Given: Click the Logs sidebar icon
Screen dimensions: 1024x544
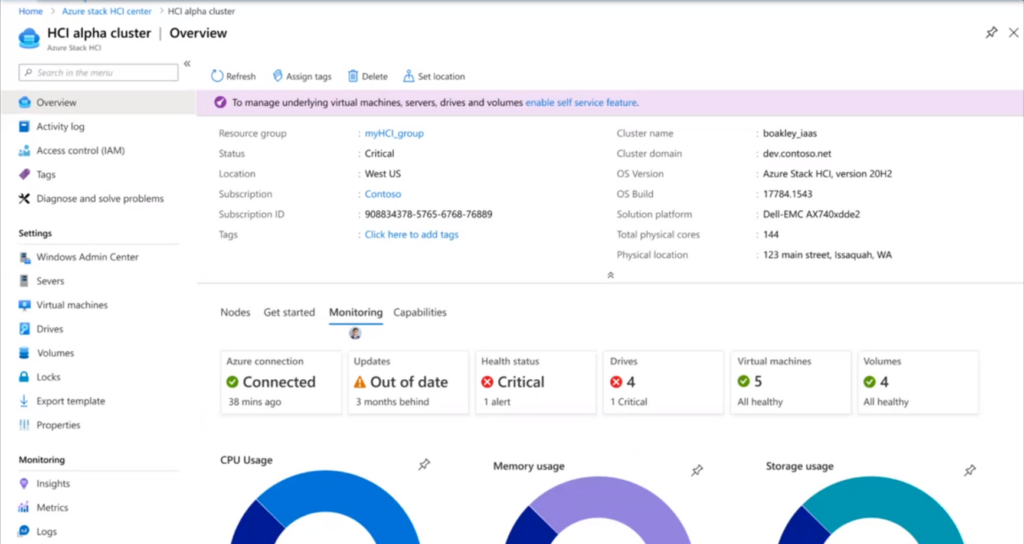Looking at the screenshot, I should point(24,532).
